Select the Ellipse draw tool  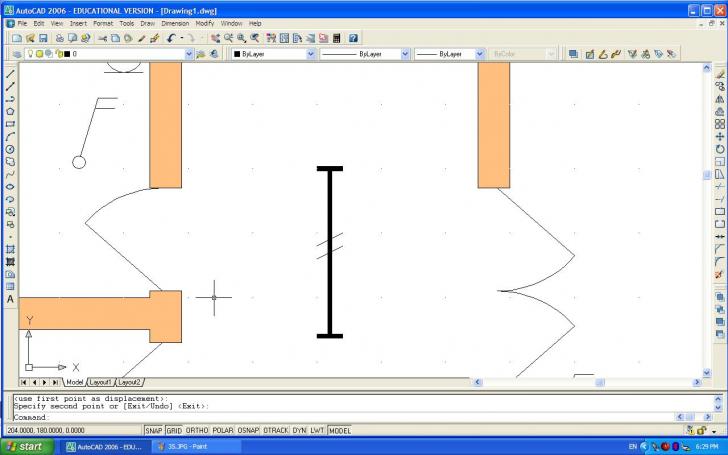(10, 187)
